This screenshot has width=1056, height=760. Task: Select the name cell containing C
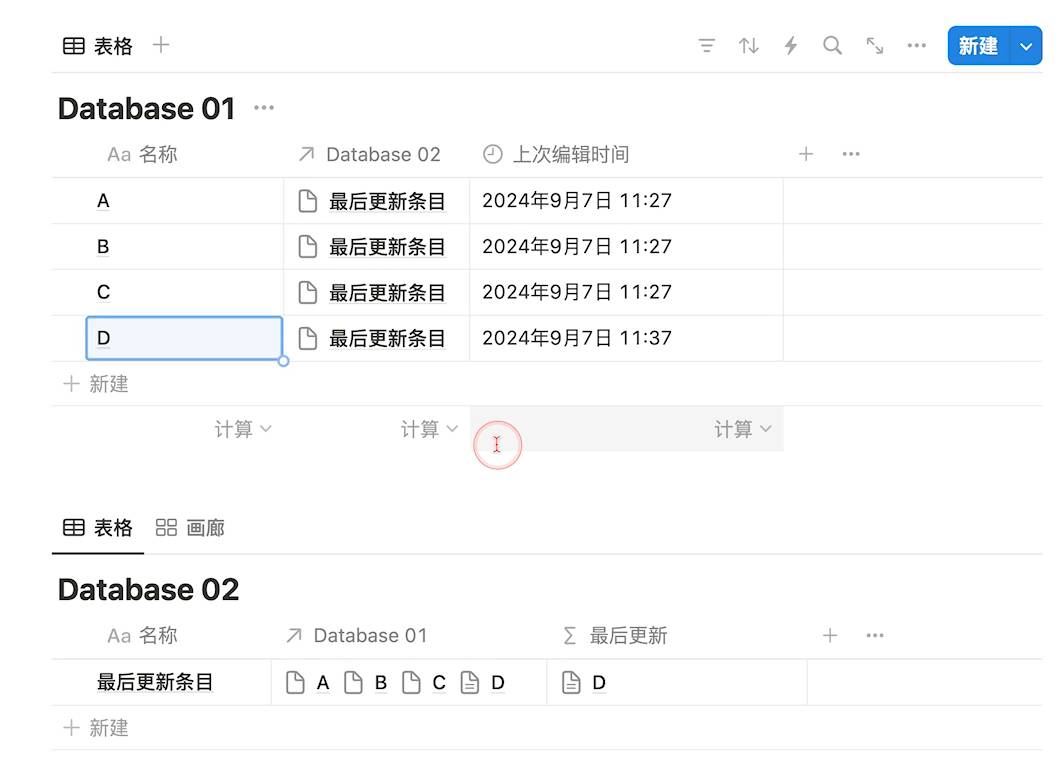(184, 292)
